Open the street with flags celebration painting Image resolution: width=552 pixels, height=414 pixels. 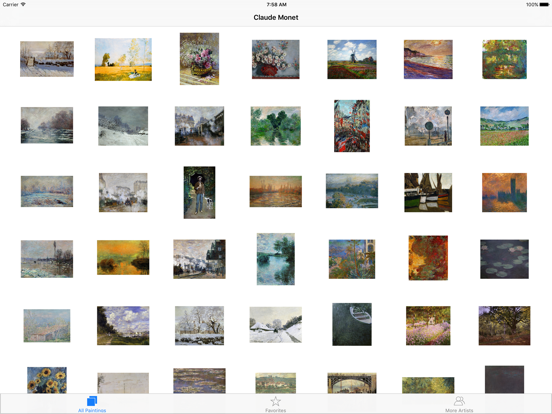[352, 126]
